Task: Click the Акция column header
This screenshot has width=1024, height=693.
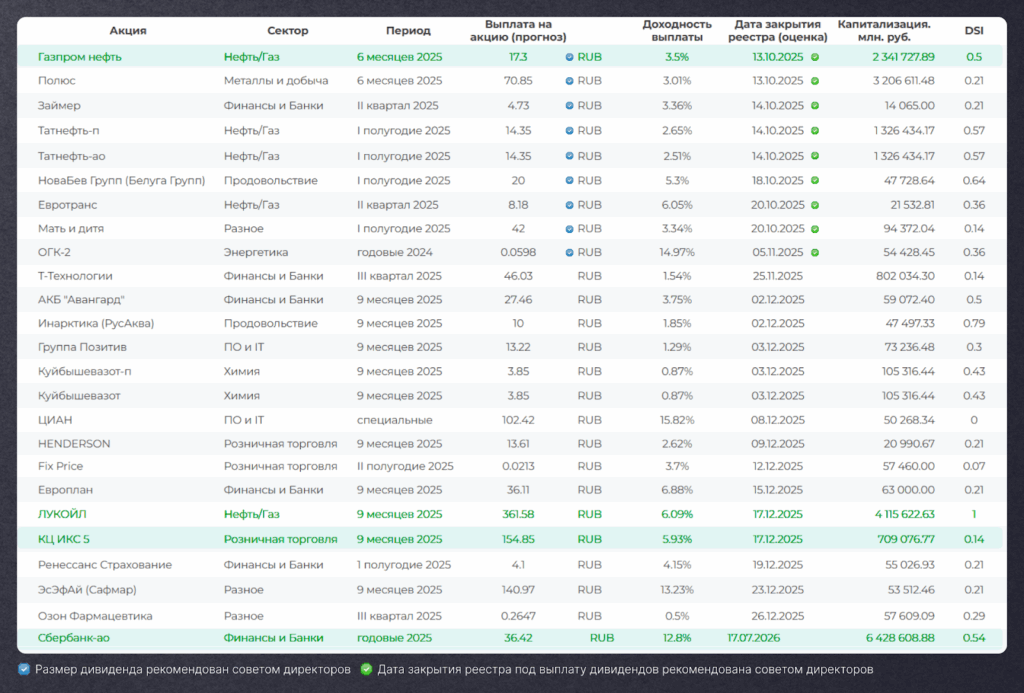Action: [x=127, y=31]
